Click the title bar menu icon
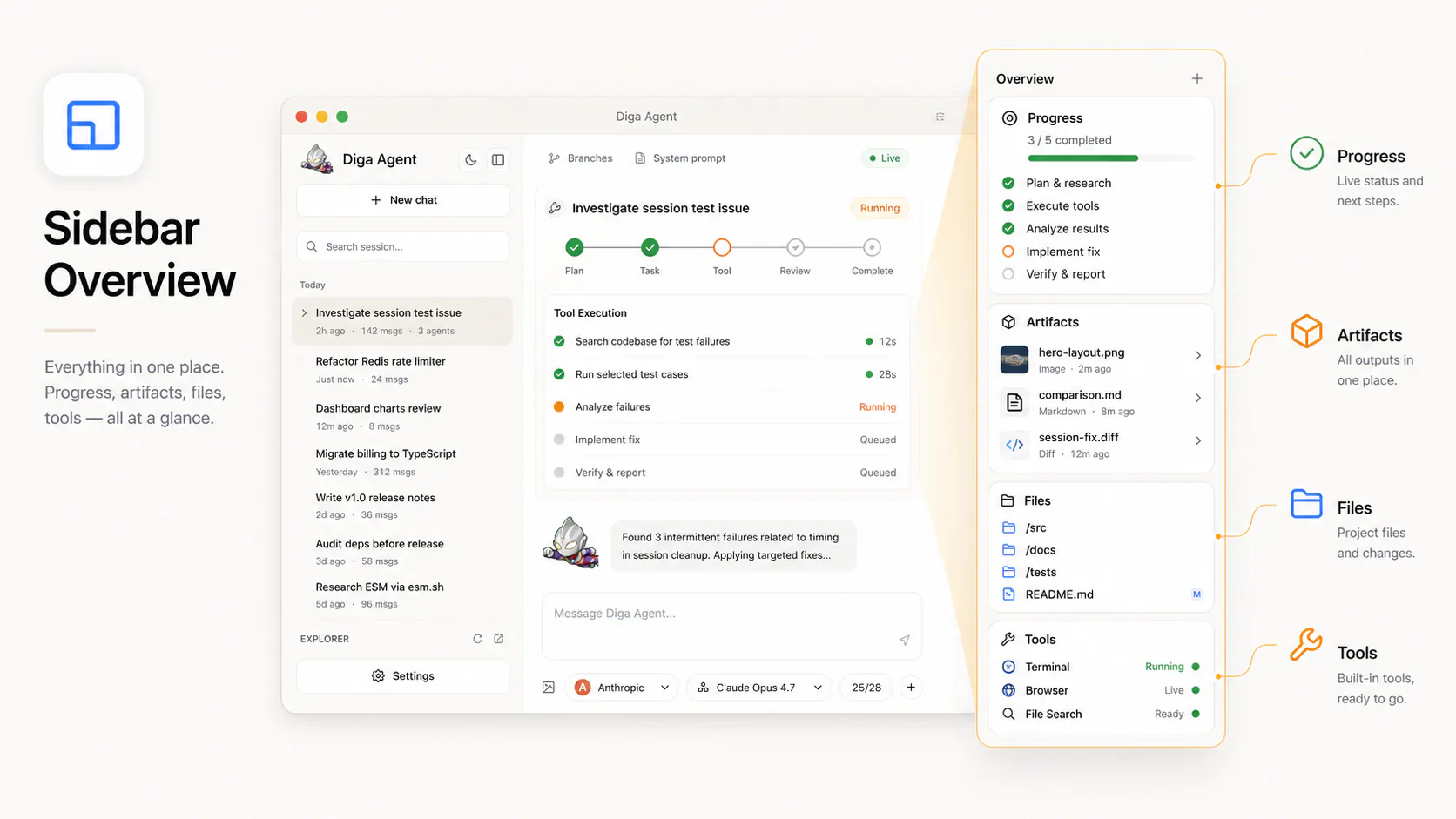Viewport: 1456px width, 819px height. pos(940,117)
